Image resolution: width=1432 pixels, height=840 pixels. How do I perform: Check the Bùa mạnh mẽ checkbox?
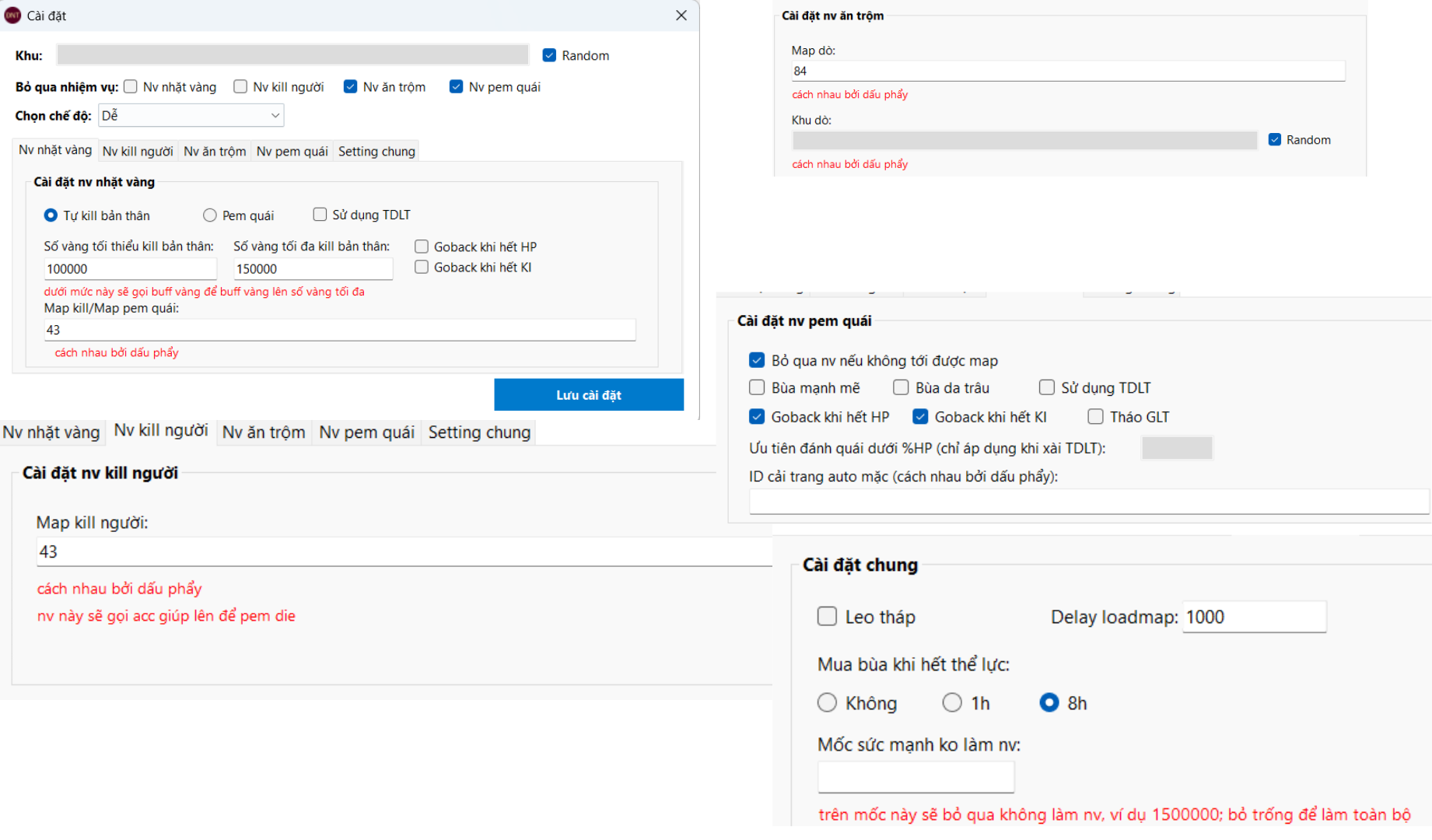point(757,387)
